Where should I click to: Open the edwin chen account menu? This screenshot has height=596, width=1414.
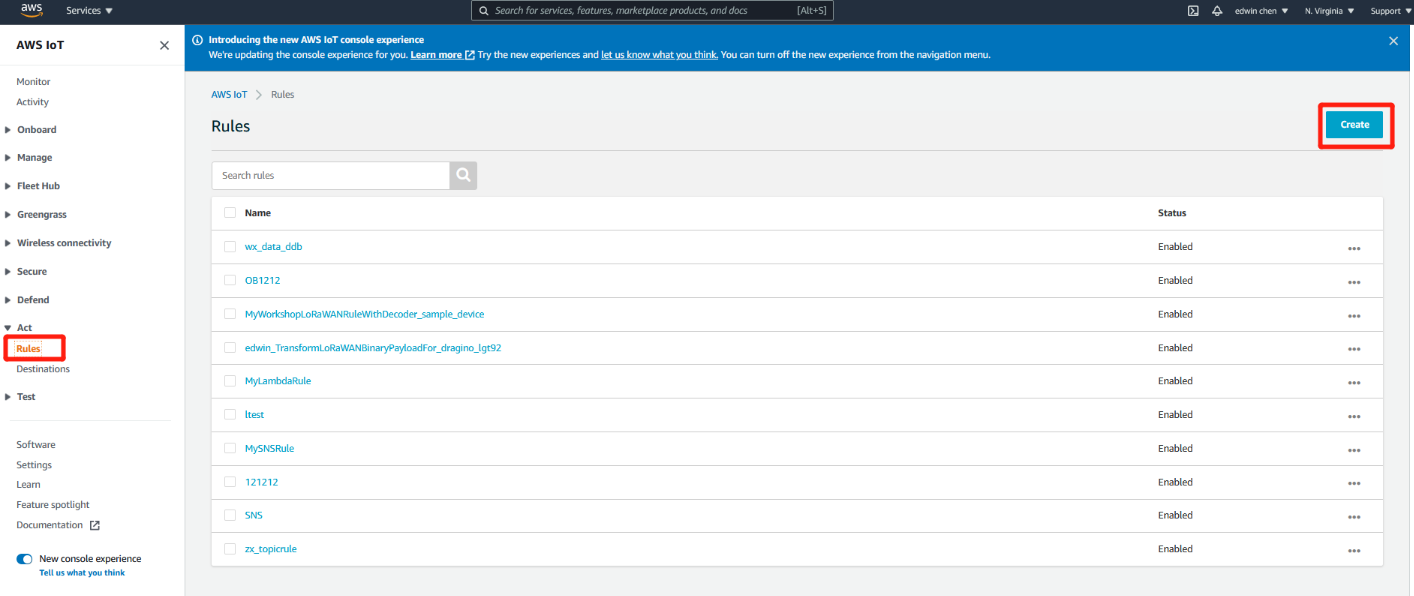[x=1263, y=11]
